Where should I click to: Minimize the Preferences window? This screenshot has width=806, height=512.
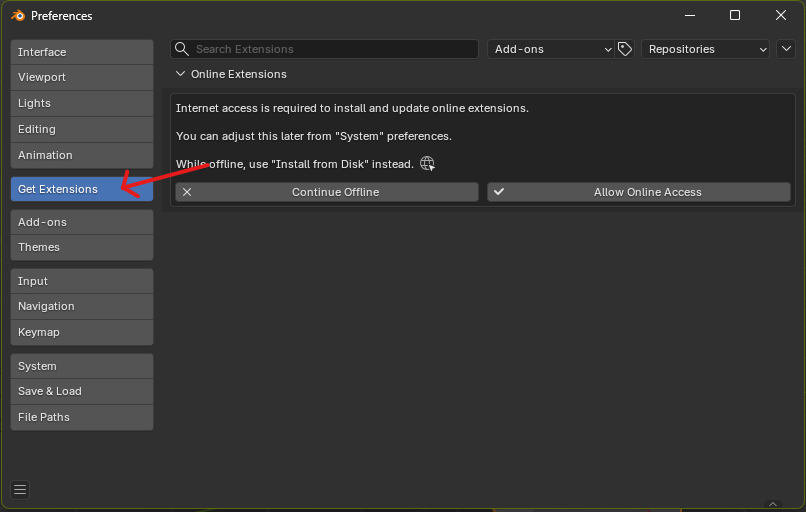689,15
